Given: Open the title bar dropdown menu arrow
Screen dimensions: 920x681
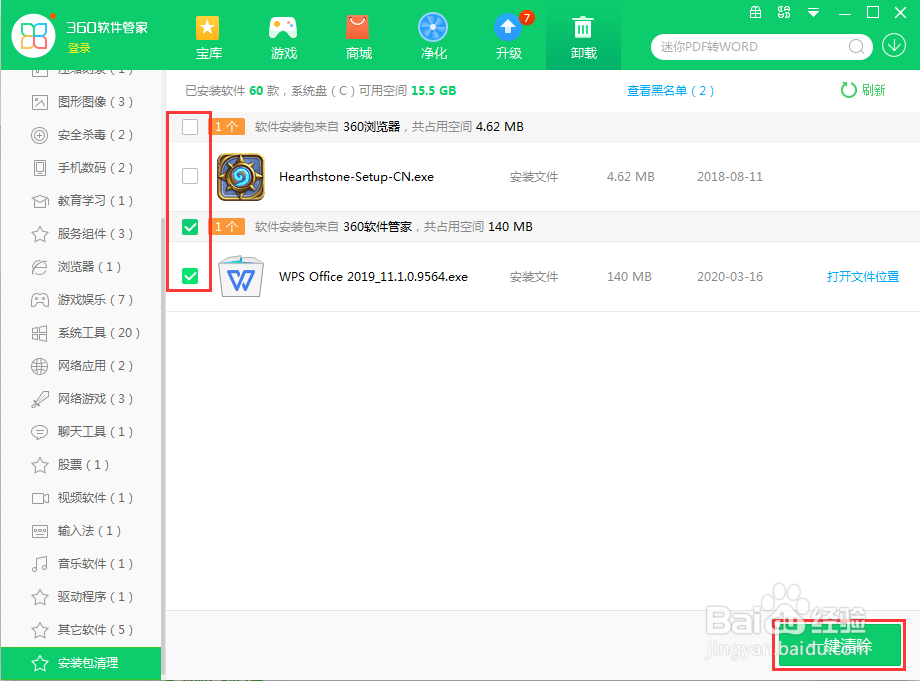Looking at the screenshot, I should point(812,12).
